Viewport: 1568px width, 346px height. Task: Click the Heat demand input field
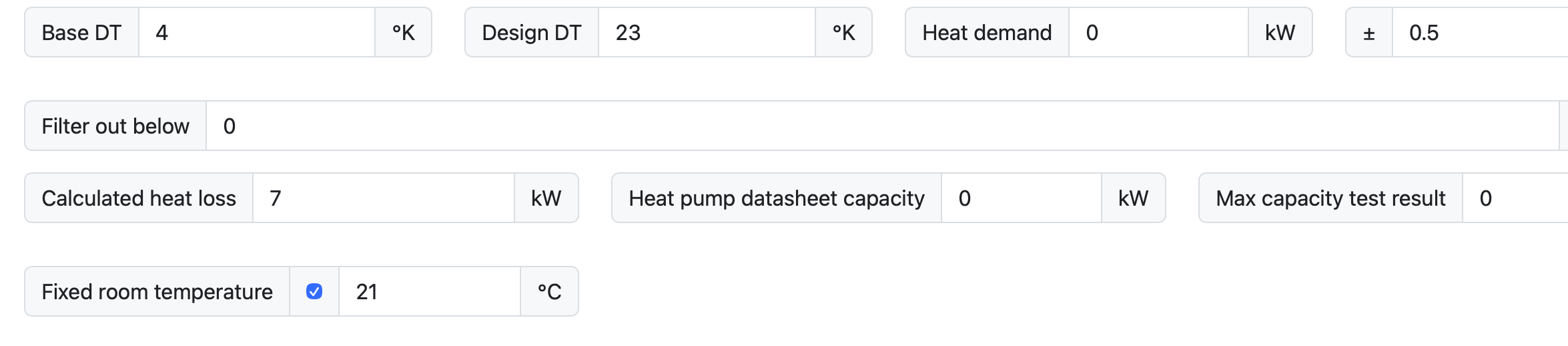(x=1158, y=33)
